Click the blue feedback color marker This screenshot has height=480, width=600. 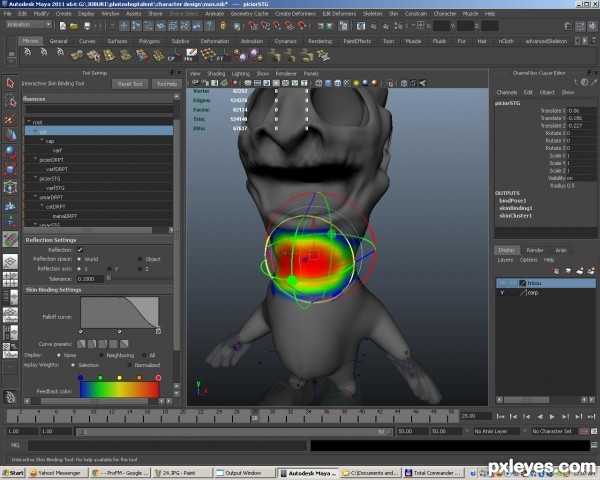point(80,378)
